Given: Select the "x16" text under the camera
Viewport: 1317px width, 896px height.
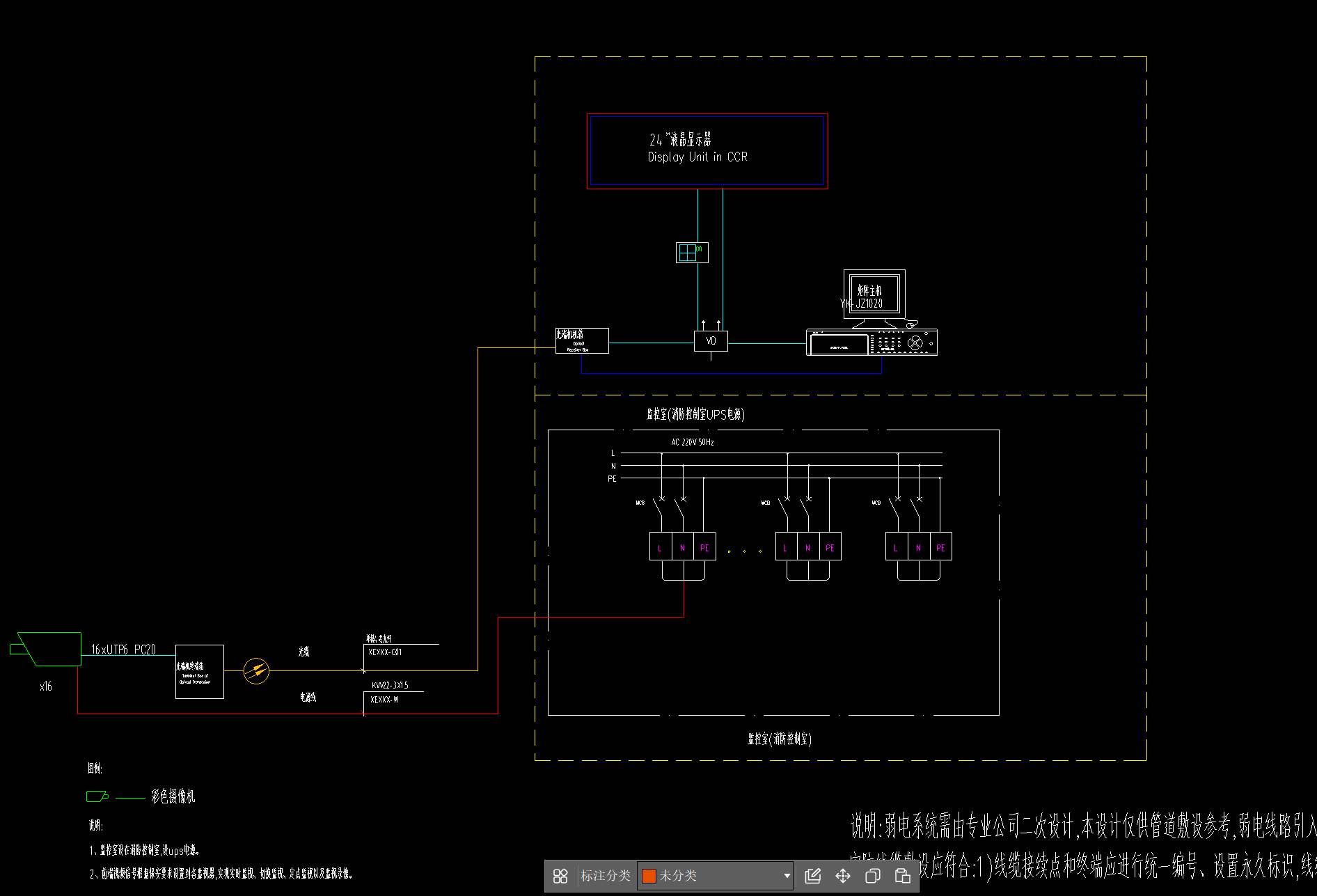Looking at the screenshot, I should point(46,686).
